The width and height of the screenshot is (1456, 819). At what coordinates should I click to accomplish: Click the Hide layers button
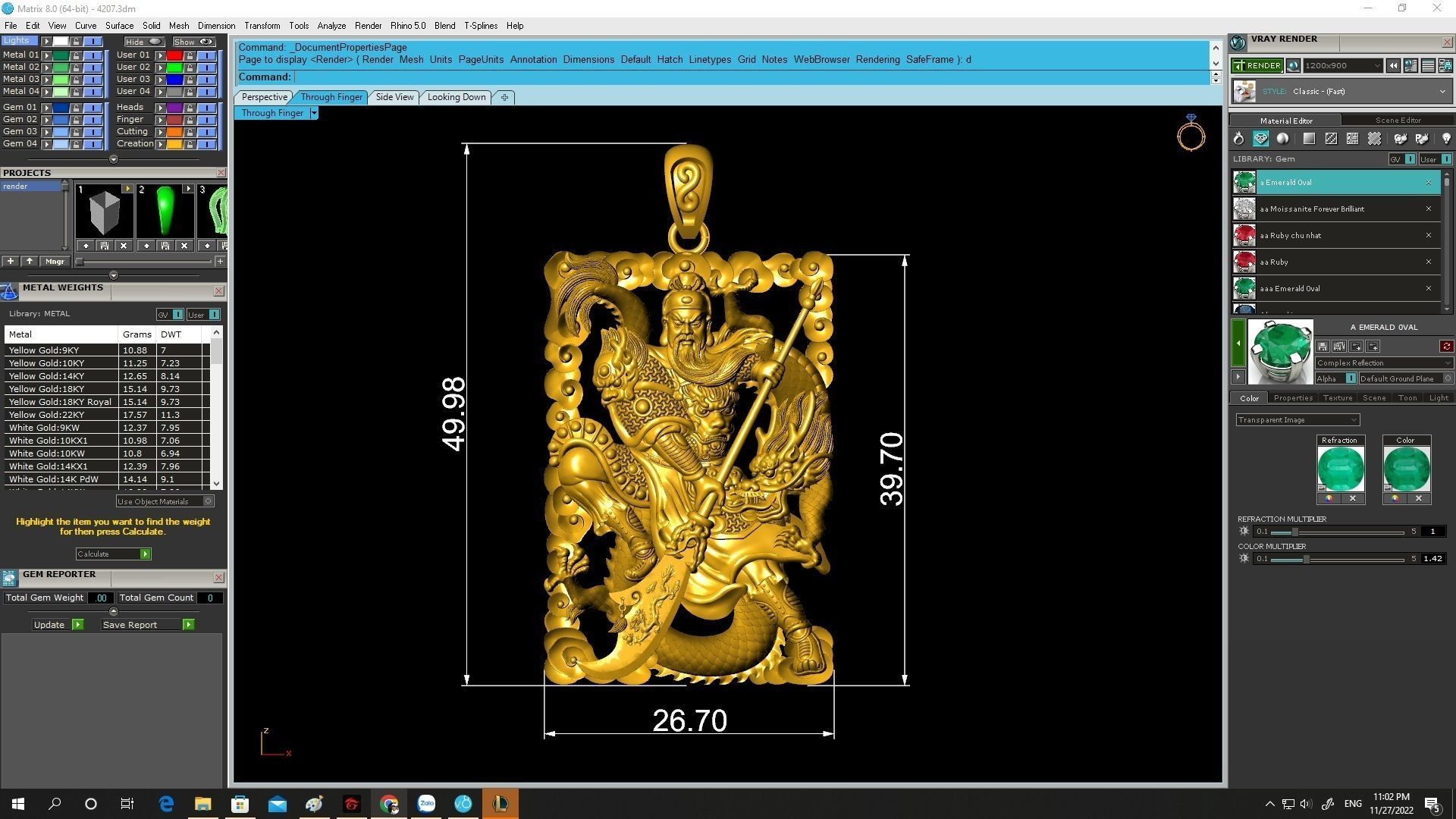click(144, 42)
